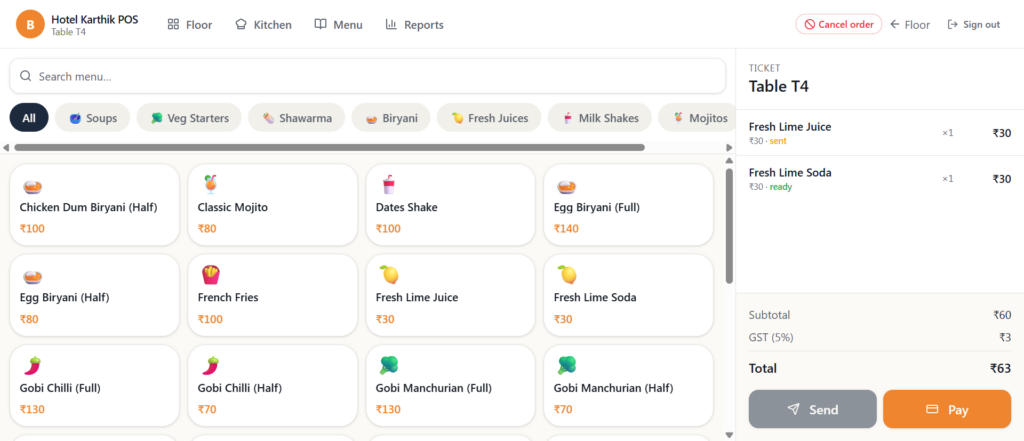Pay for Table T4 order

point(947,410)
